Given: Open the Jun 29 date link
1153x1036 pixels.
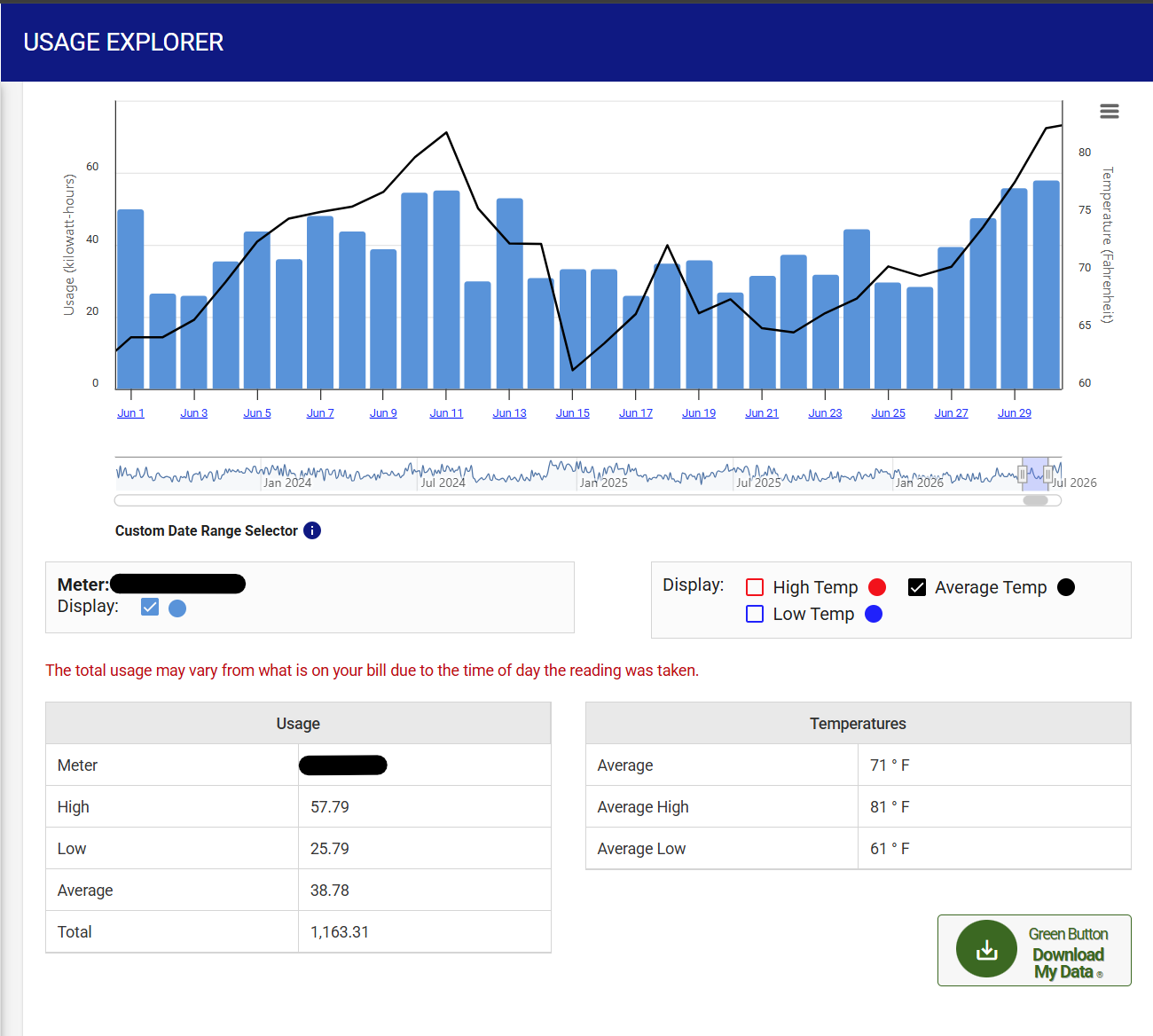Looking at the screenshot, I should pos(1015,413).
